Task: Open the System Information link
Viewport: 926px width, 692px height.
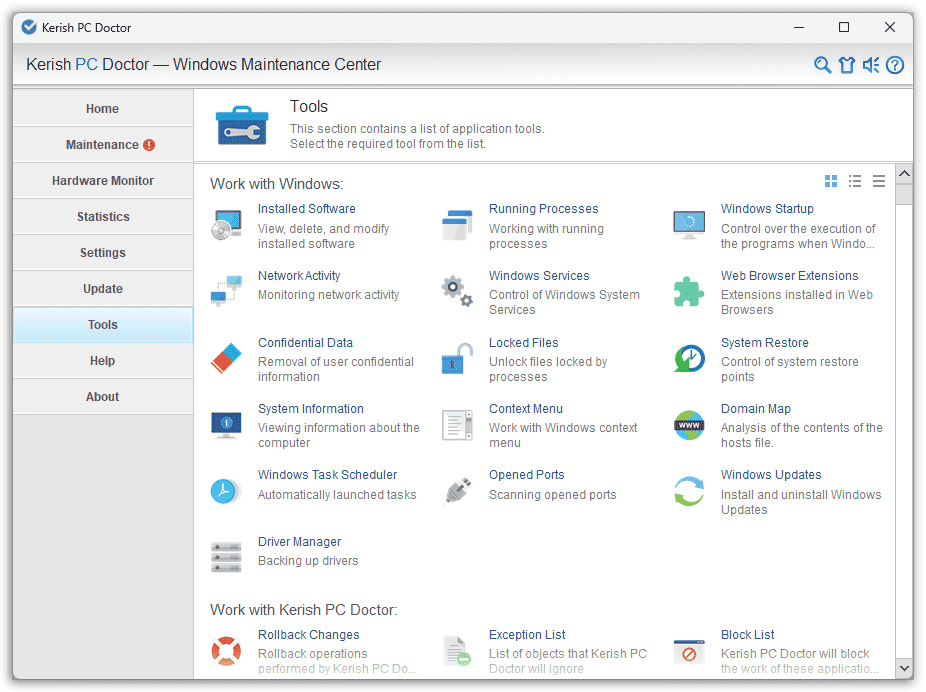Action: [x=311, y=409]
